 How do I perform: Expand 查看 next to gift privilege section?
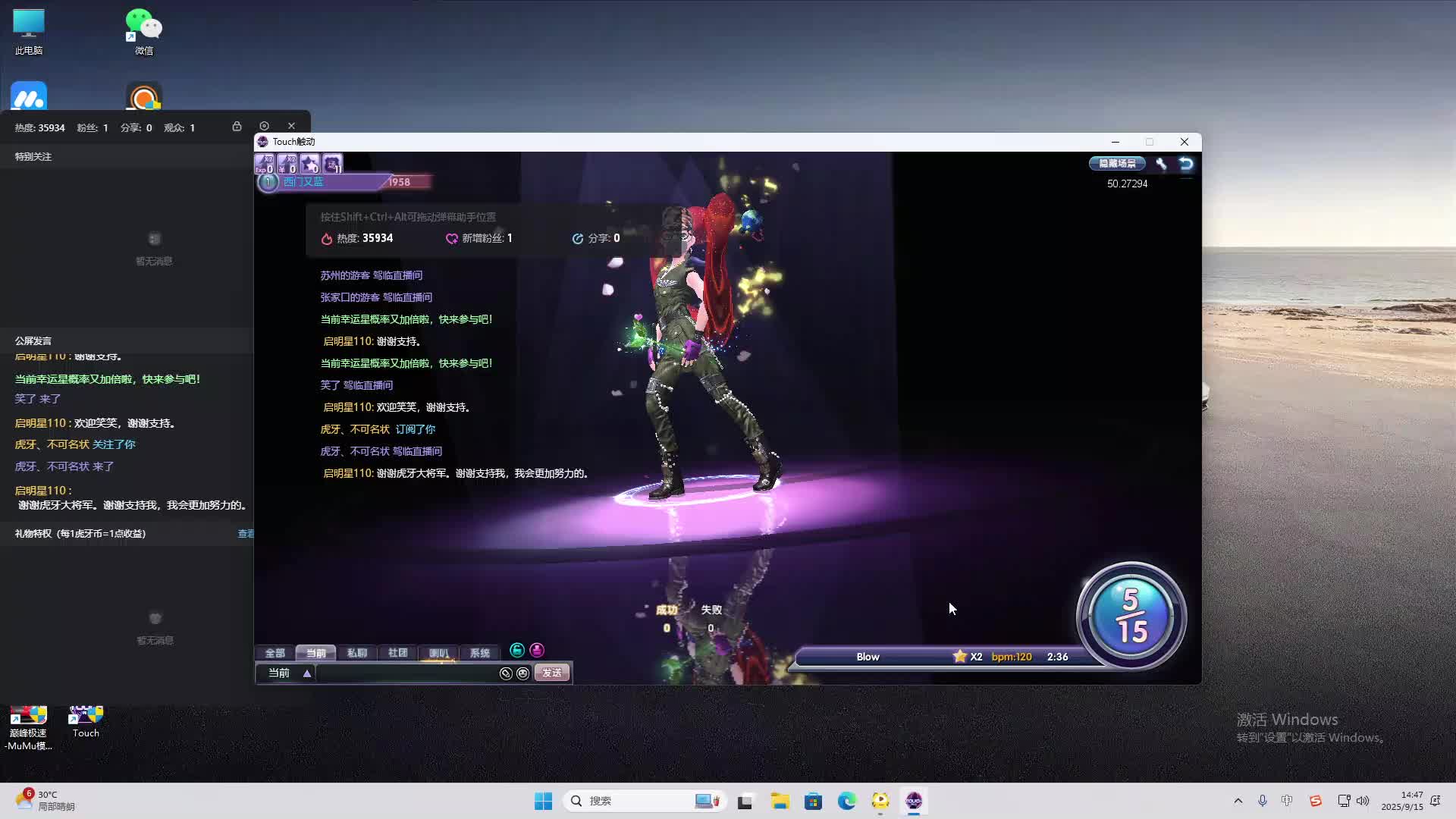click(x=246, y=534)
